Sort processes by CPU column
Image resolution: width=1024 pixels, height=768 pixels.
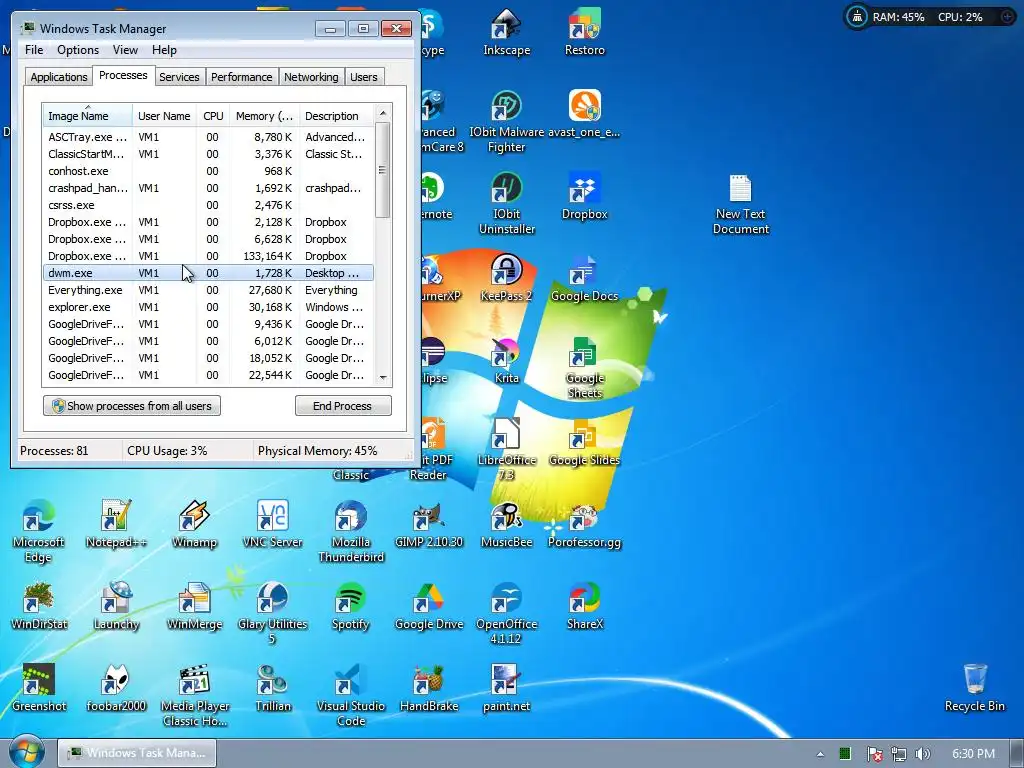coord(213,116)
